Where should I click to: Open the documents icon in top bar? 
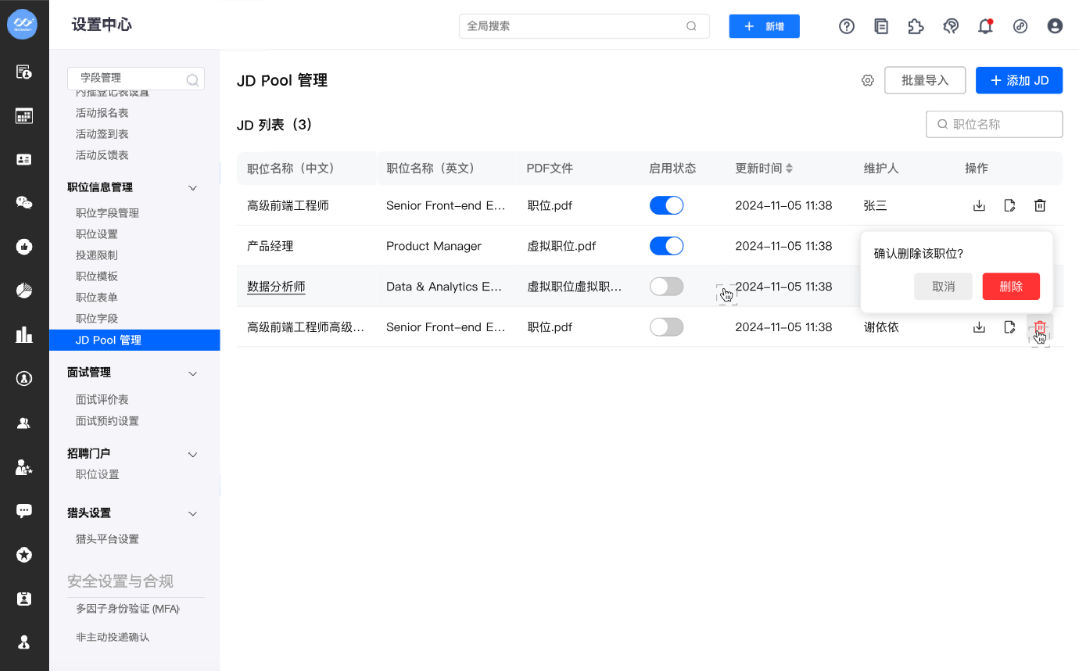click(x=881, y=26)
